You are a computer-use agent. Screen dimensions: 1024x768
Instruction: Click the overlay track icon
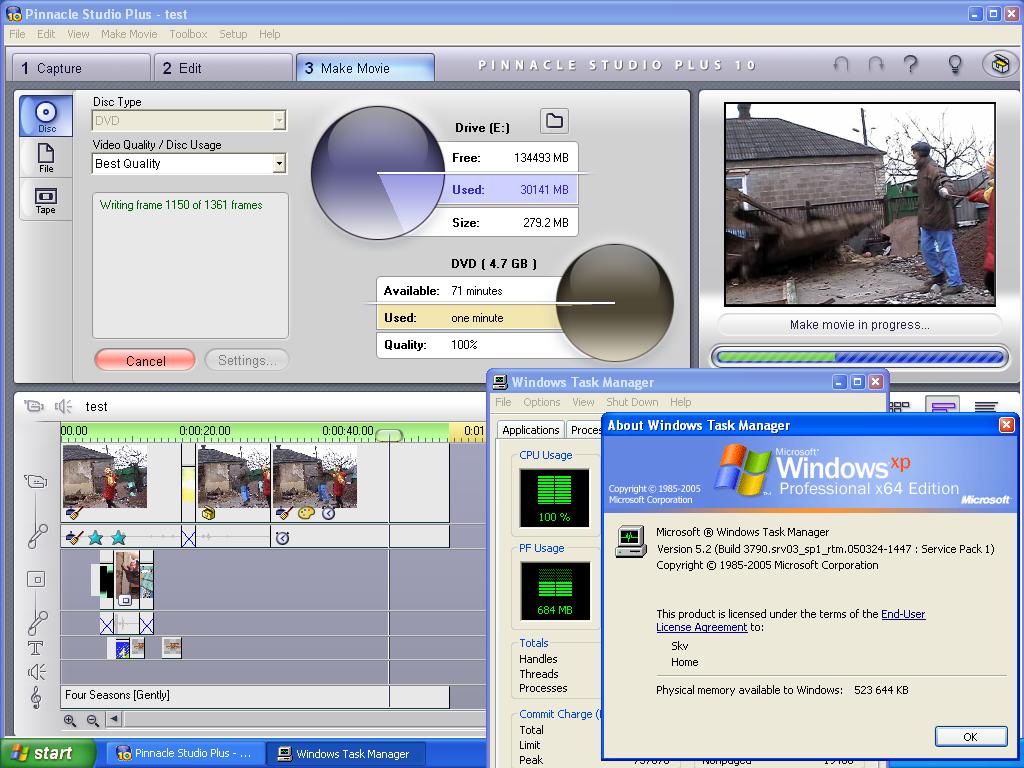[36, 579]
